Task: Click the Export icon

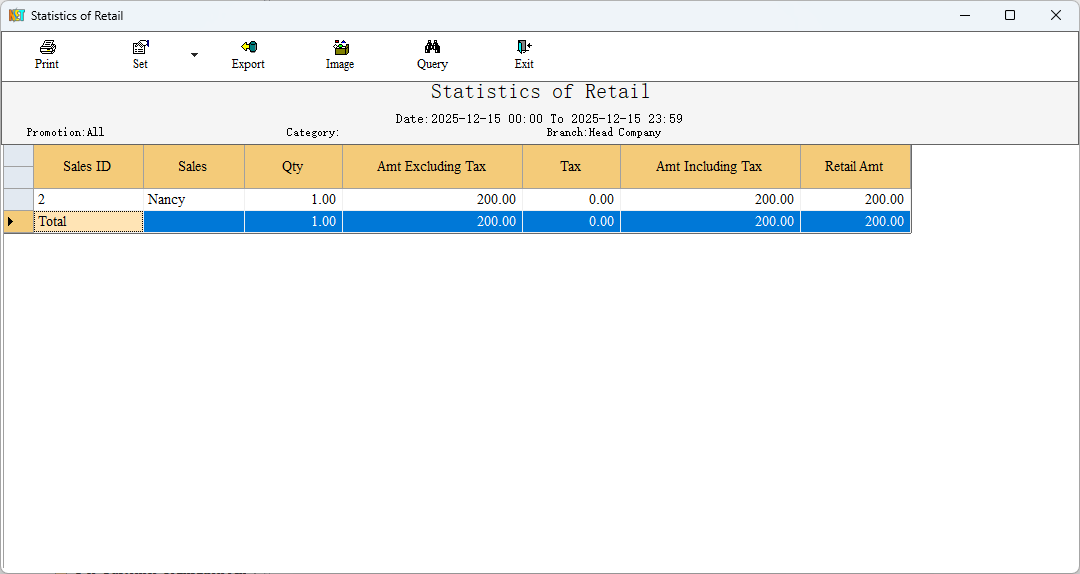Action: tap(248, 47)
